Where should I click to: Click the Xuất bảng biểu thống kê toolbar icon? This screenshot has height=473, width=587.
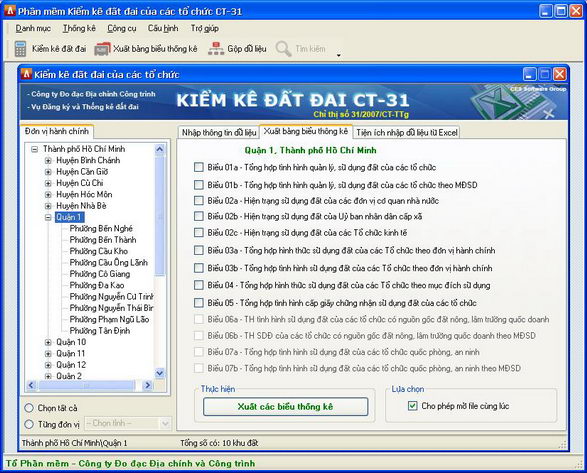click(x=102, y=49)
